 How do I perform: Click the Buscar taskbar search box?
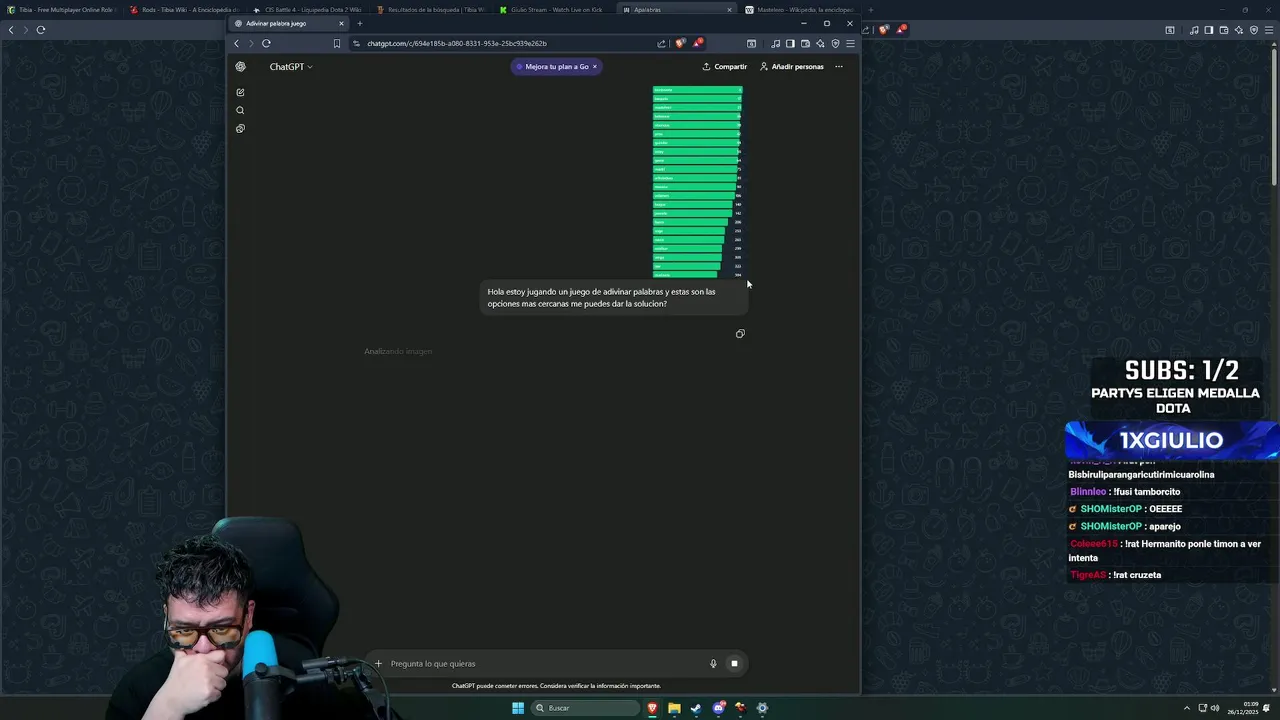(x=586, y=708)
